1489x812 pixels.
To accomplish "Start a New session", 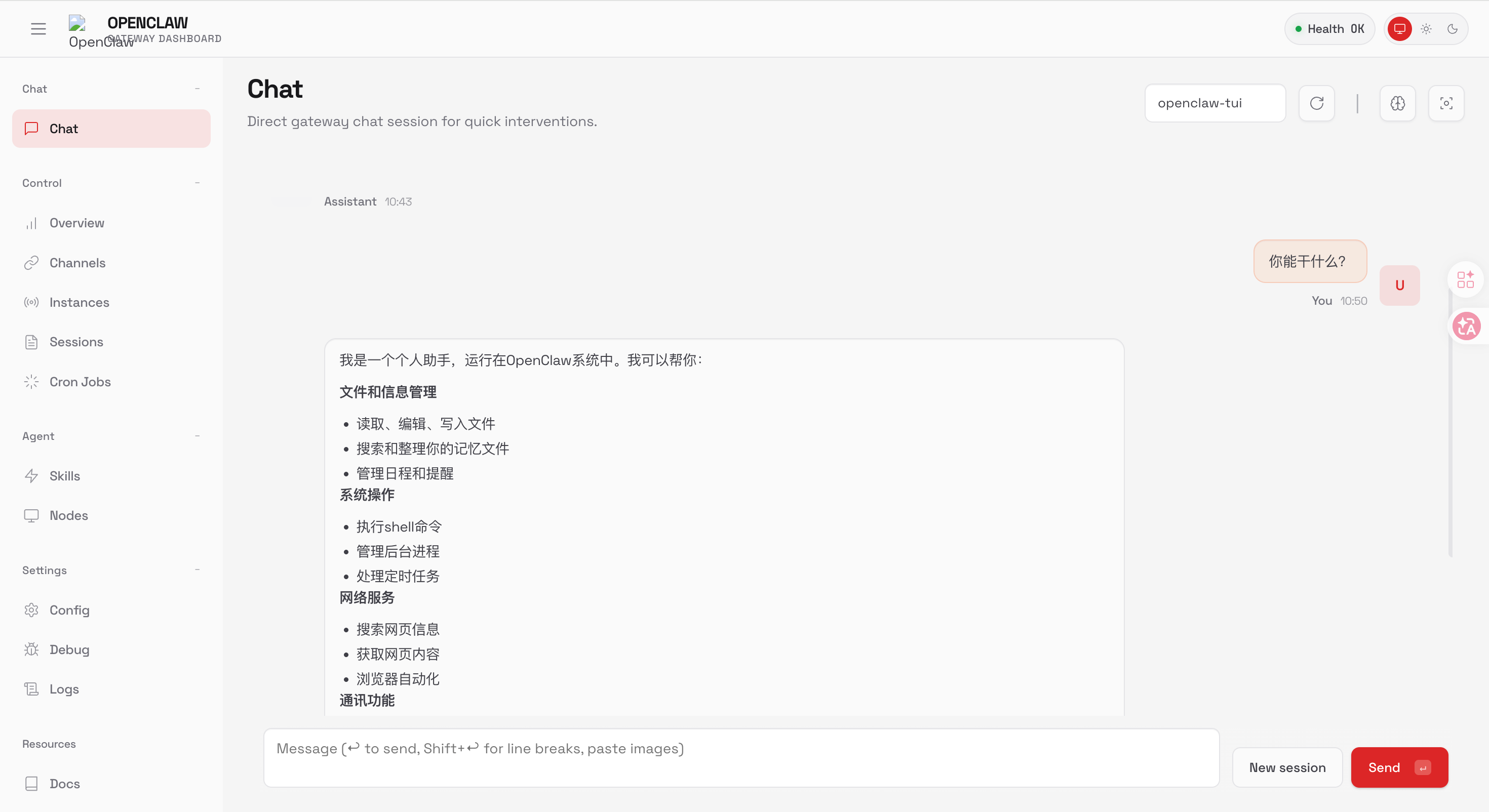I will tap(1287, 767).
